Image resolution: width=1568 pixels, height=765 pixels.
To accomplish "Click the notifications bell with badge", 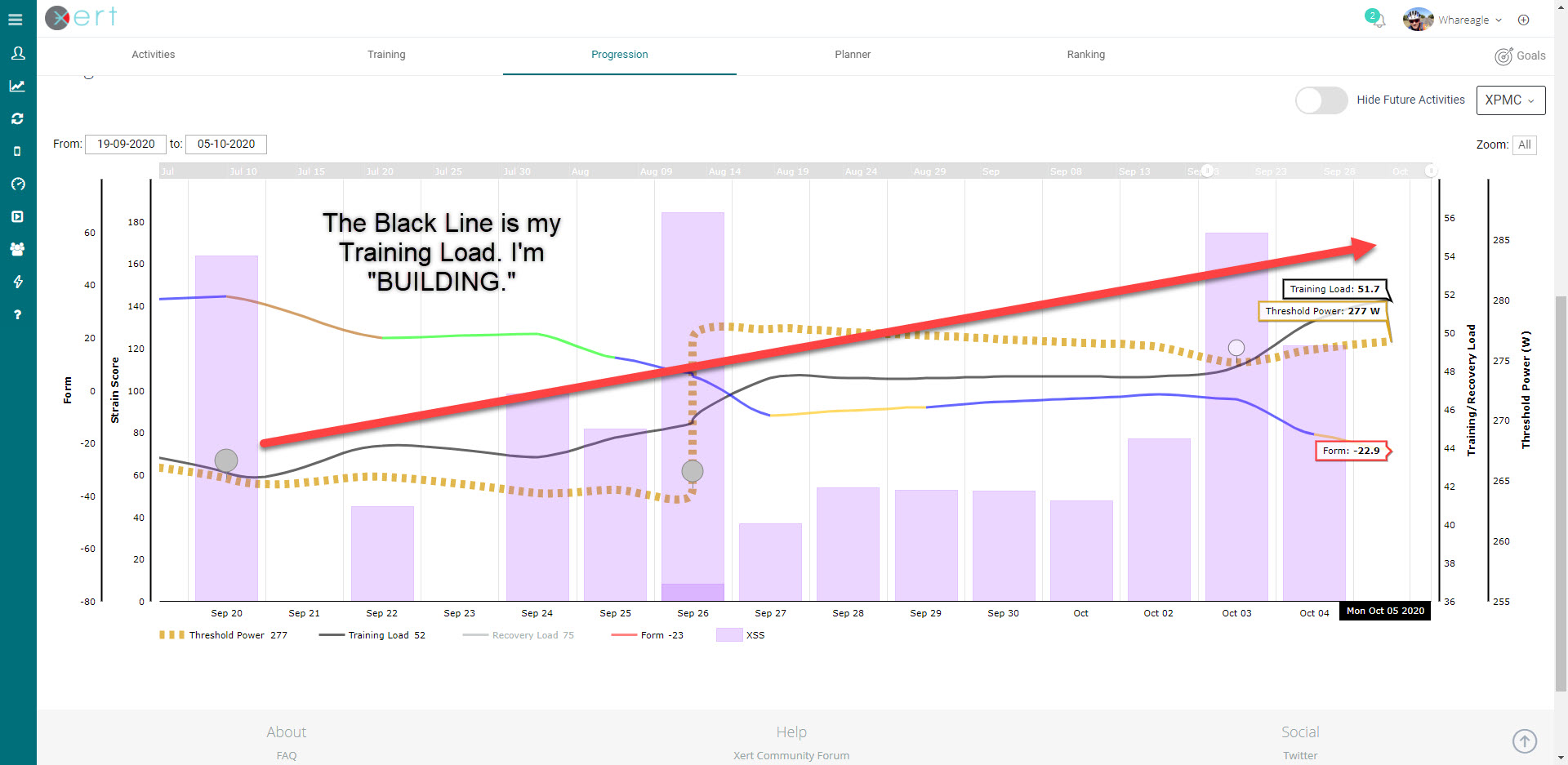I will [x=1376, y=20].
